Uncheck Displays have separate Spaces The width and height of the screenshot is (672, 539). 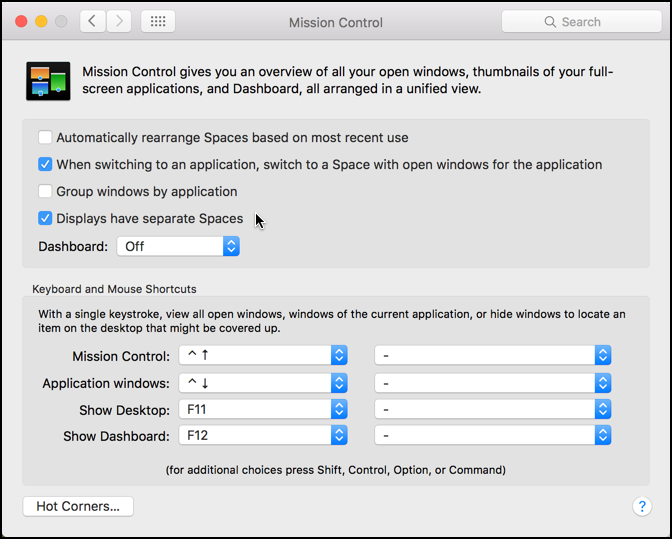pos(45,218)
